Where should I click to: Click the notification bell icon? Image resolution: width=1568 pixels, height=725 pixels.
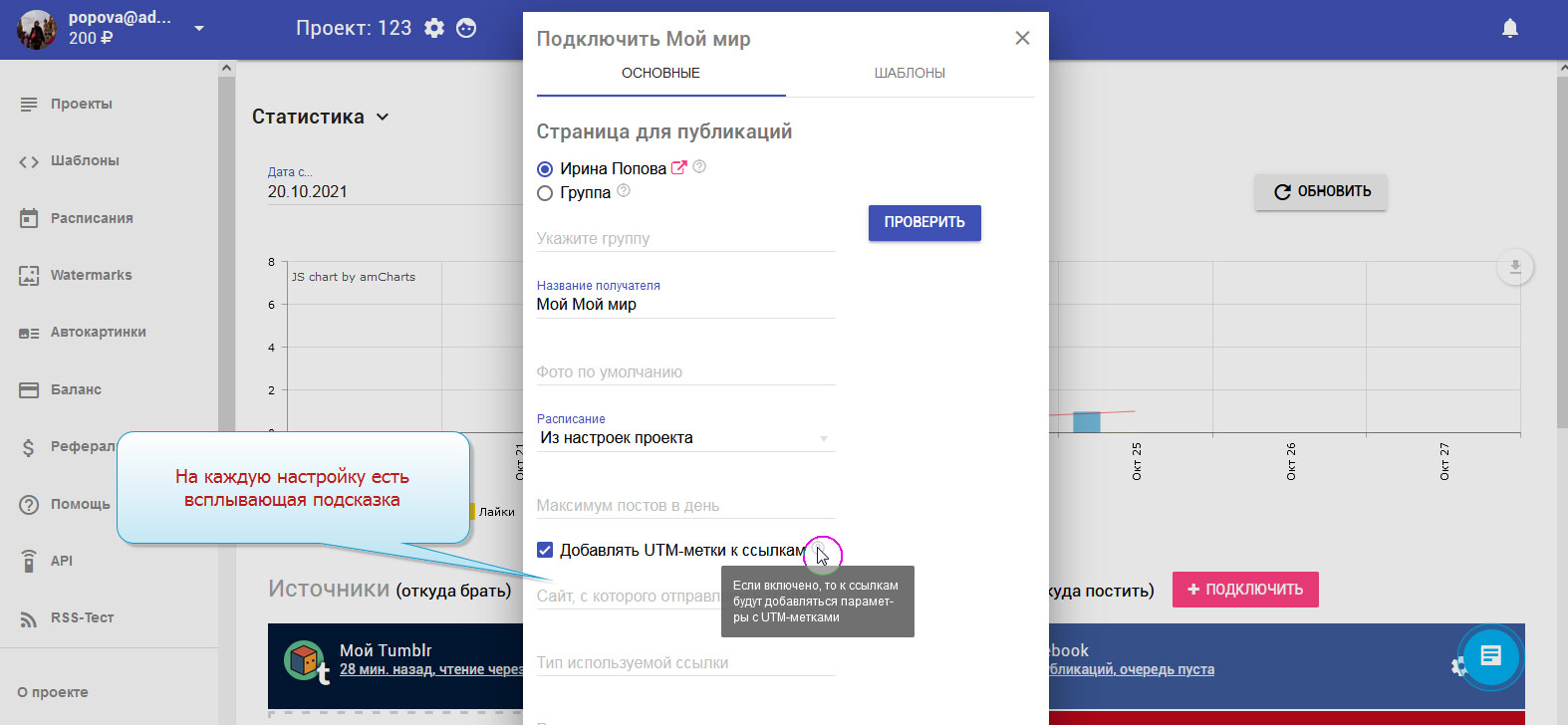pos(1509,29)
